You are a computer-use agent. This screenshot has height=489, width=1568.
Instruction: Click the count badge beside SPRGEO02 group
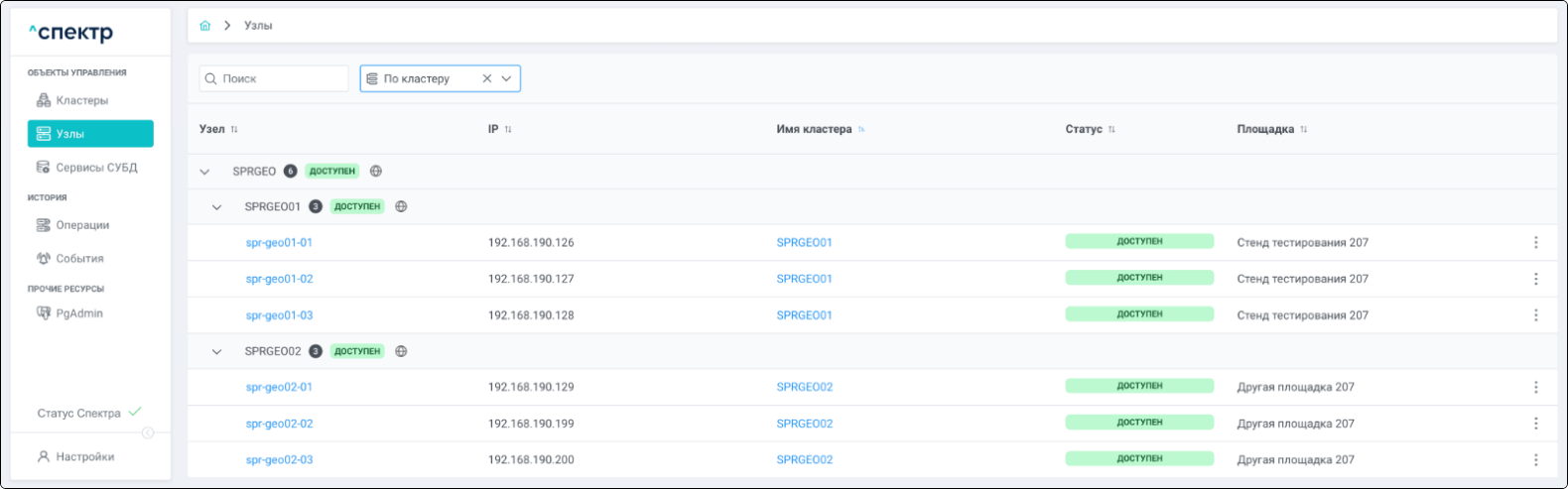[x=316, y=352]
